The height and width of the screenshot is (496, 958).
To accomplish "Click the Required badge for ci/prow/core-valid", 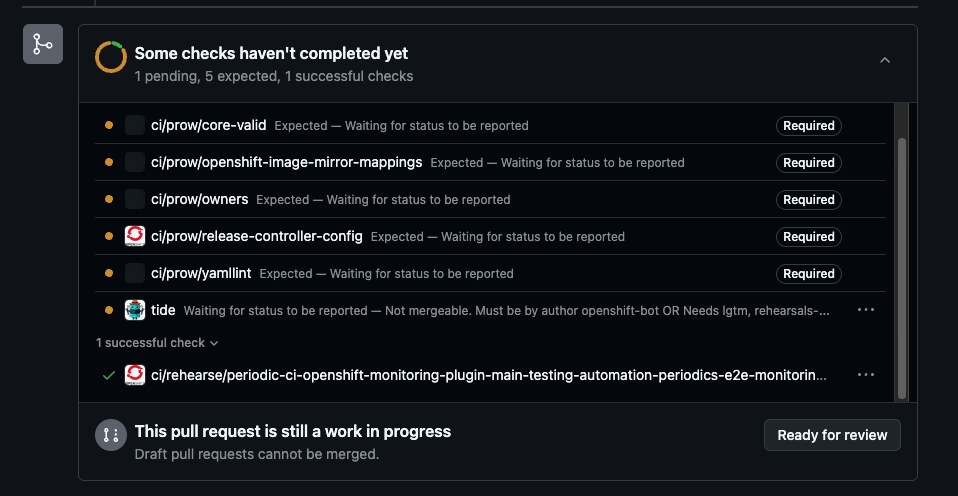I will (809, 126).
